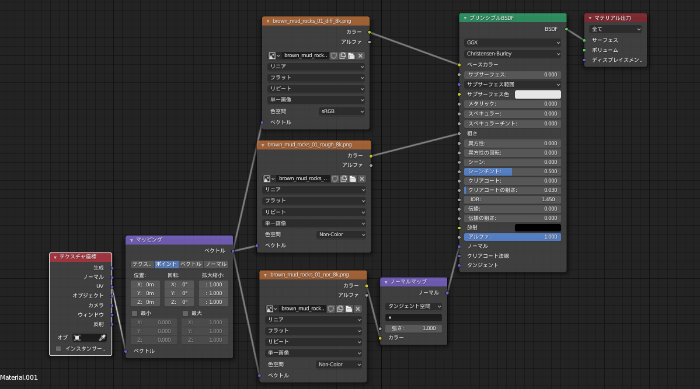Screen dimensions: 700x389
Task: Click UV map field in Normal Map node
Action: pyautogui.click(x=413, y=318)
